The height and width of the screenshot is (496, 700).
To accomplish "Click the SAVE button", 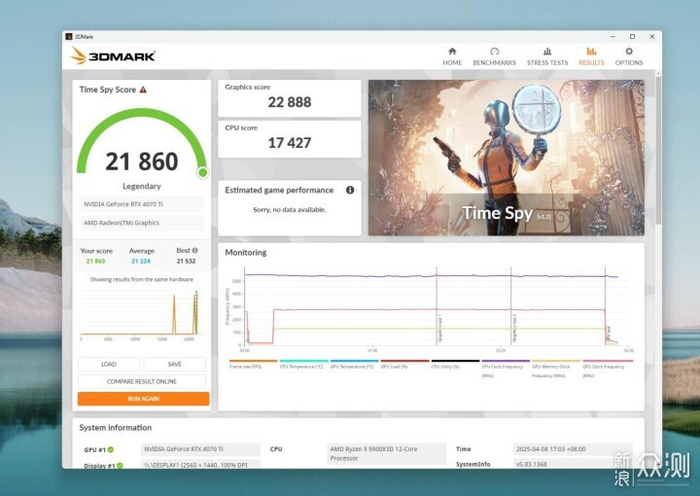I will pyautogui.click(x=175, y=364).
